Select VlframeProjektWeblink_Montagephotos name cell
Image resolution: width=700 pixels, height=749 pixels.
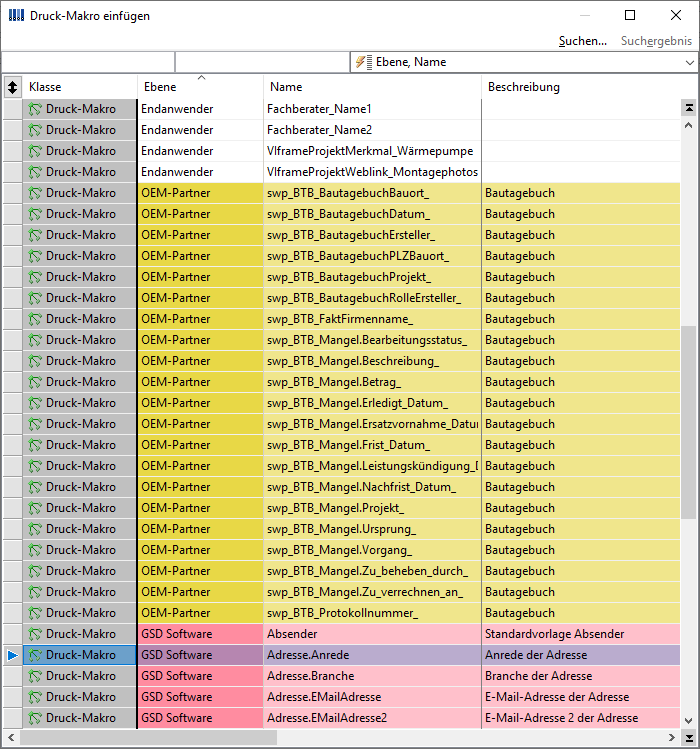click(372, 172)
